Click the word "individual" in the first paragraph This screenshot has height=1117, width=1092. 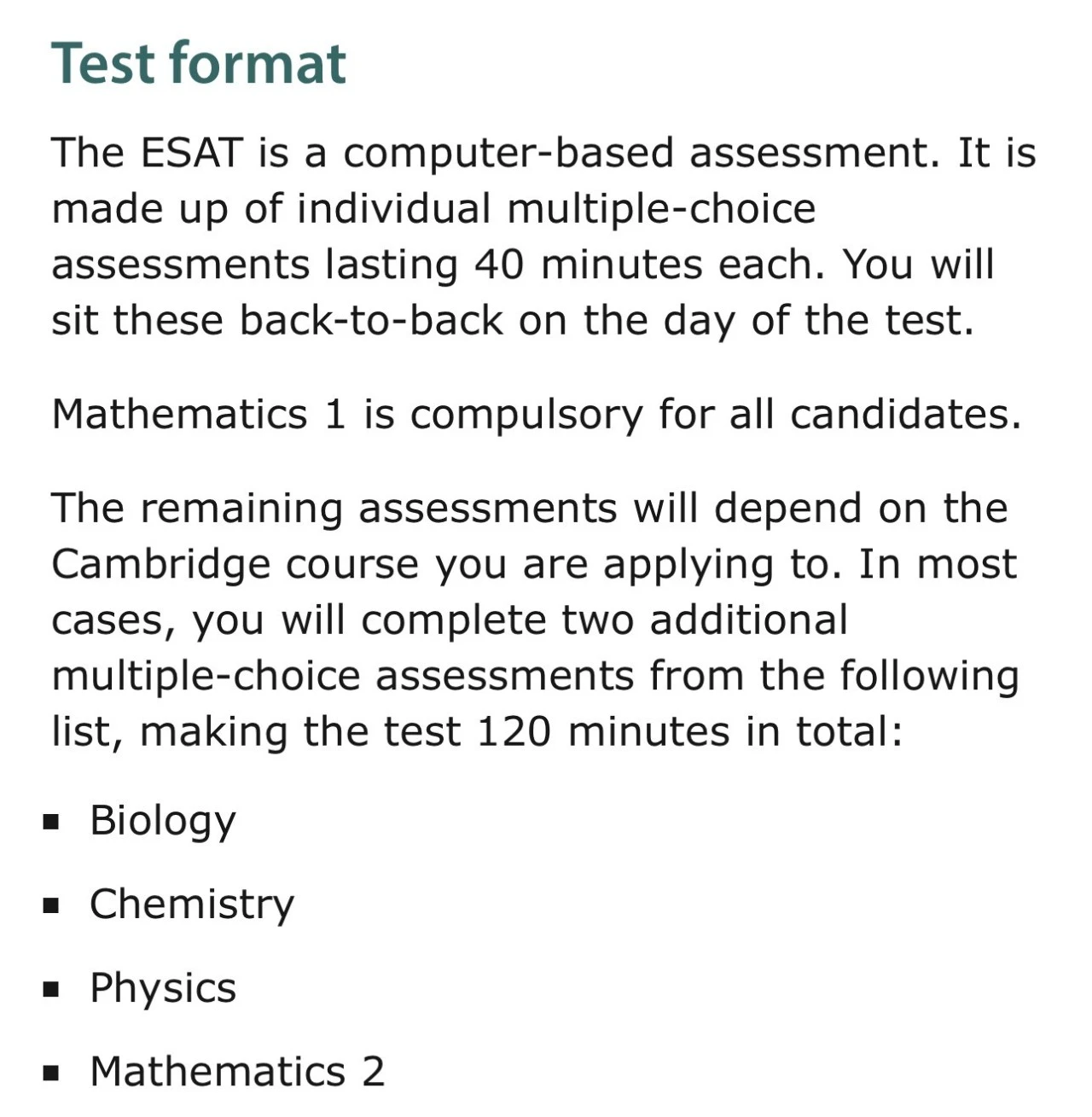point(393,209)
